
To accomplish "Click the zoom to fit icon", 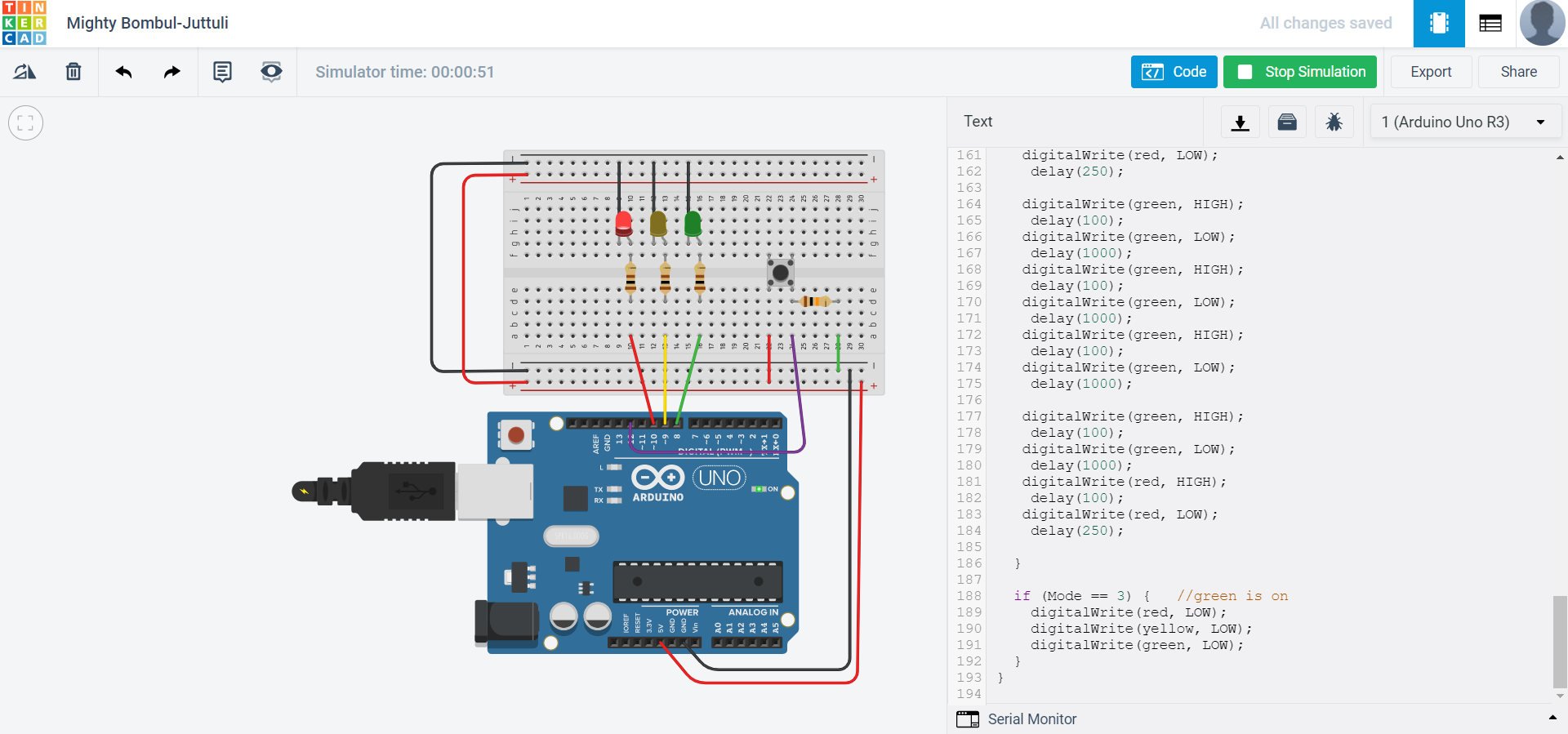I will 25,123.
